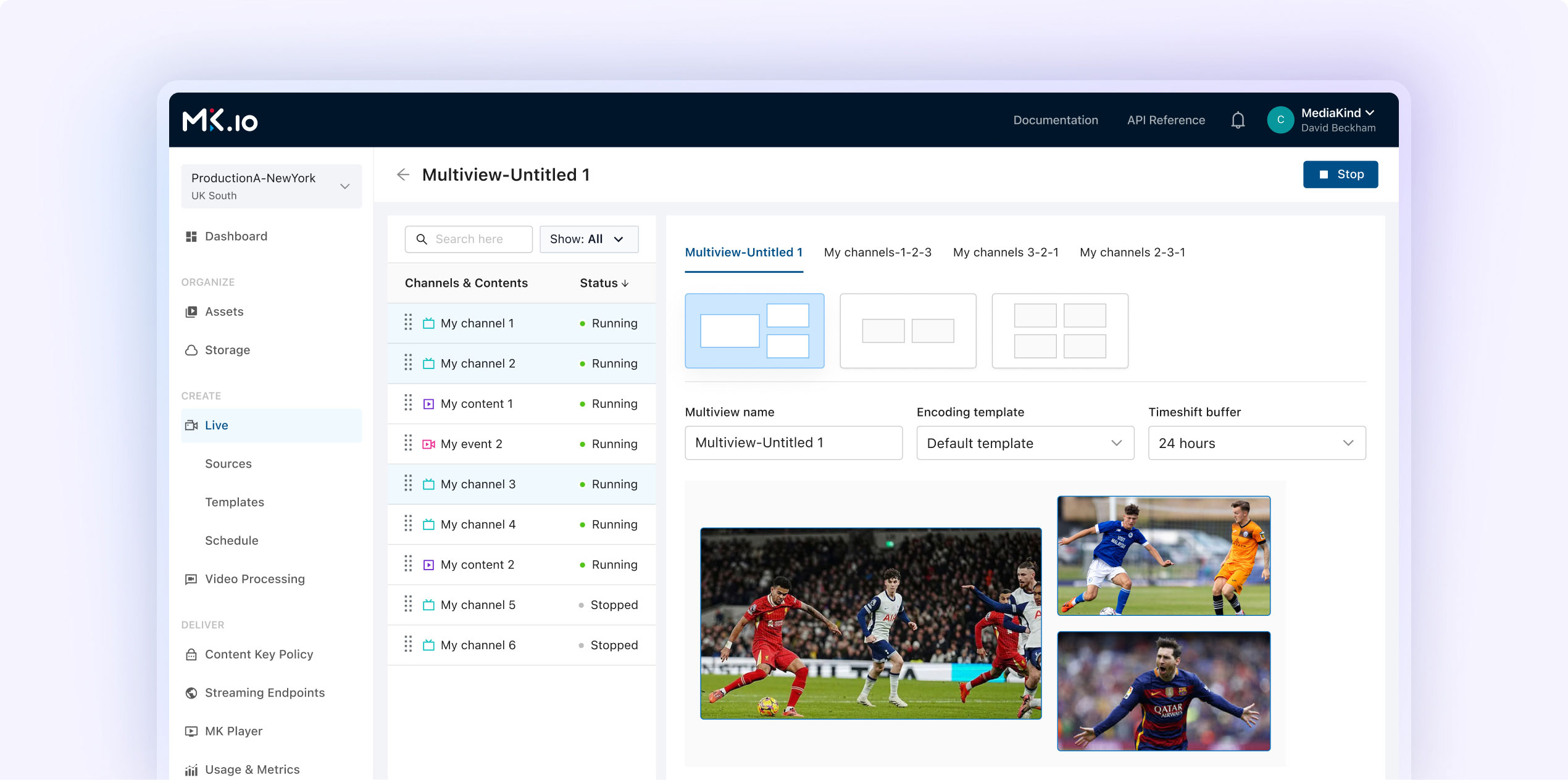Image resolution: width=1568 pixels, height=780 pixels.
Task: Go to Streaming Endpoints
Action: click(264, 692)
